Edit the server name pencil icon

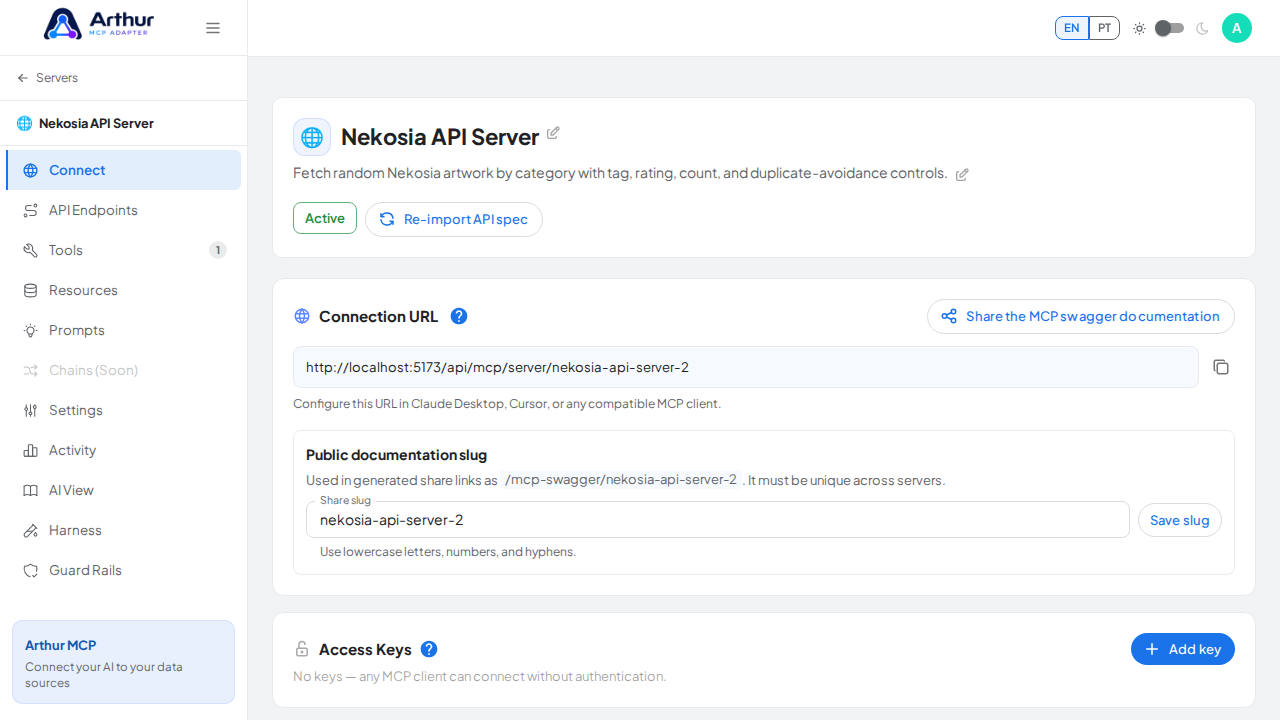pyautogui.click(x=553, y=133)
